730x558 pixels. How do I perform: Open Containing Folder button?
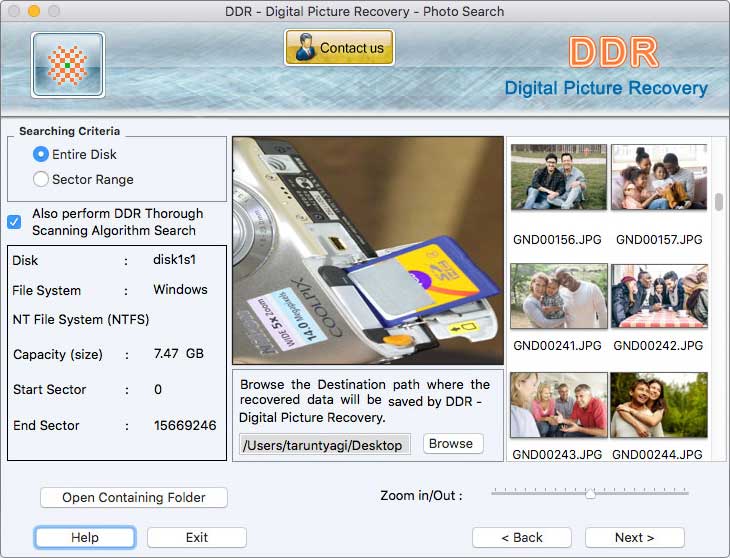pos(134,497)
